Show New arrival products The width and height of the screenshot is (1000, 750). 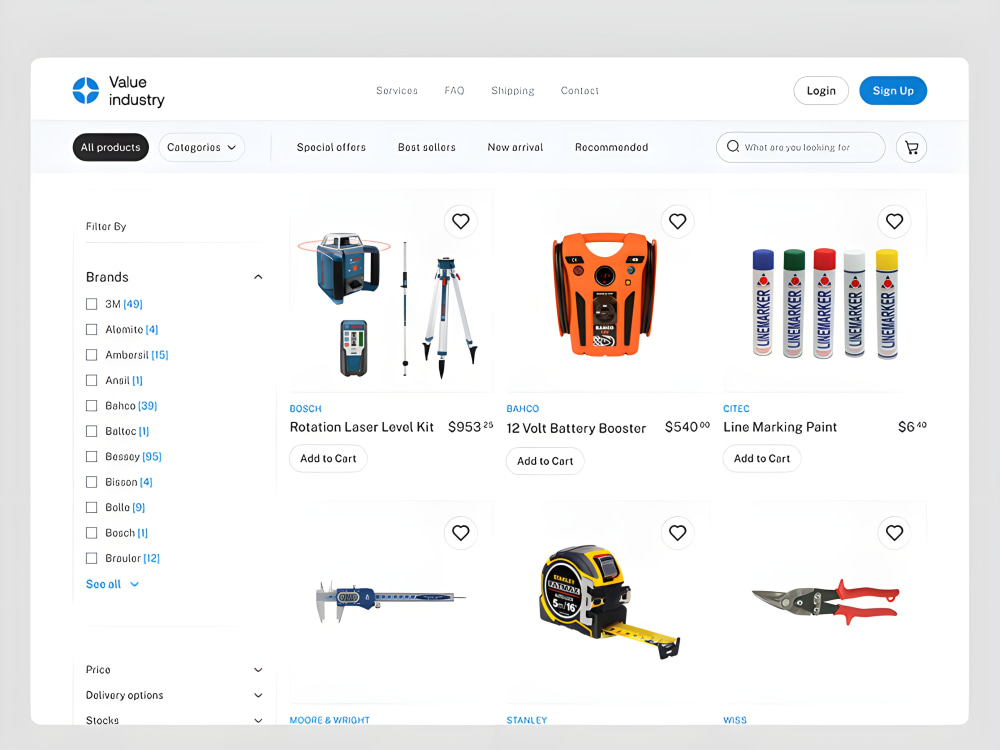pyautogui.click(x=515, y=147)
